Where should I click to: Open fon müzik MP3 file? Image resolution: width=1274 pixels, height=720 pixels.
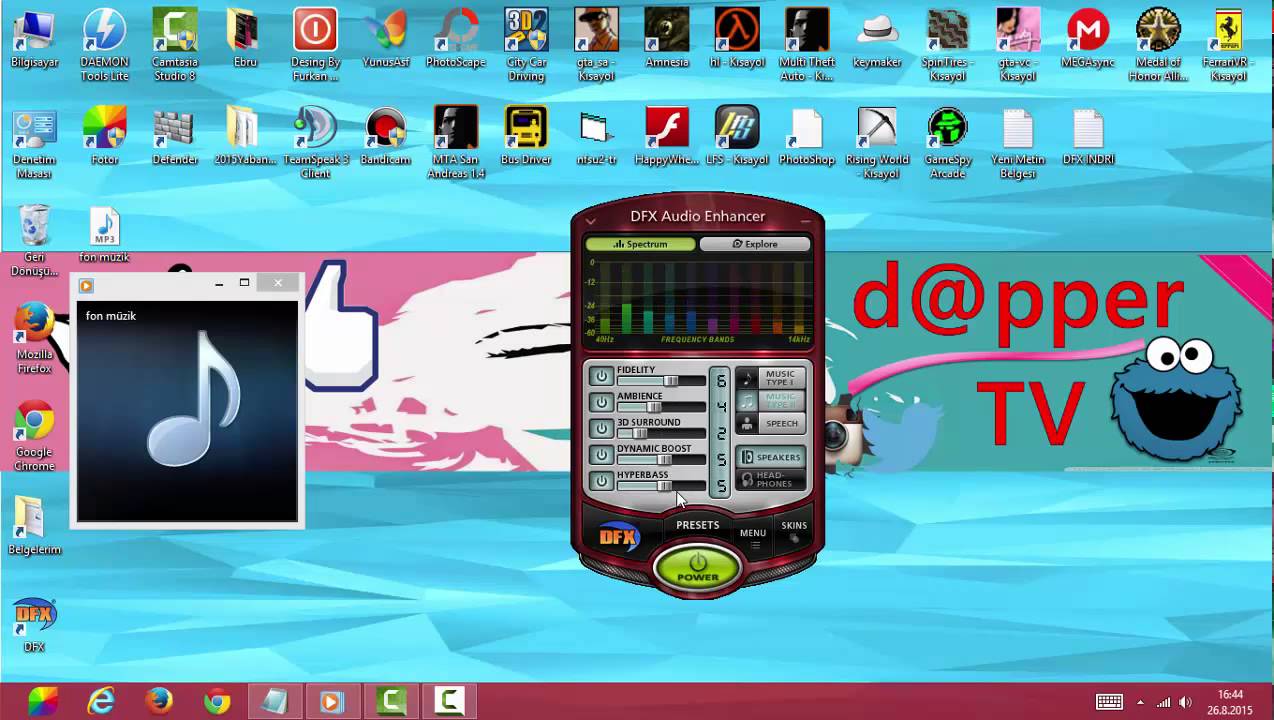(x=105, y=235)
